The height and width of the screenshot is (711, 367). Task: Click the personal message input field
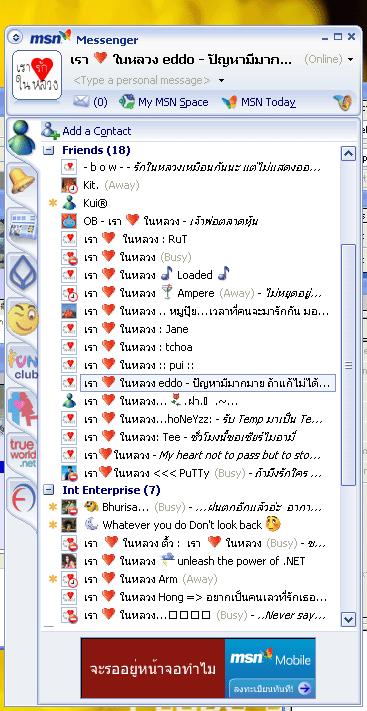coord(142,81)
